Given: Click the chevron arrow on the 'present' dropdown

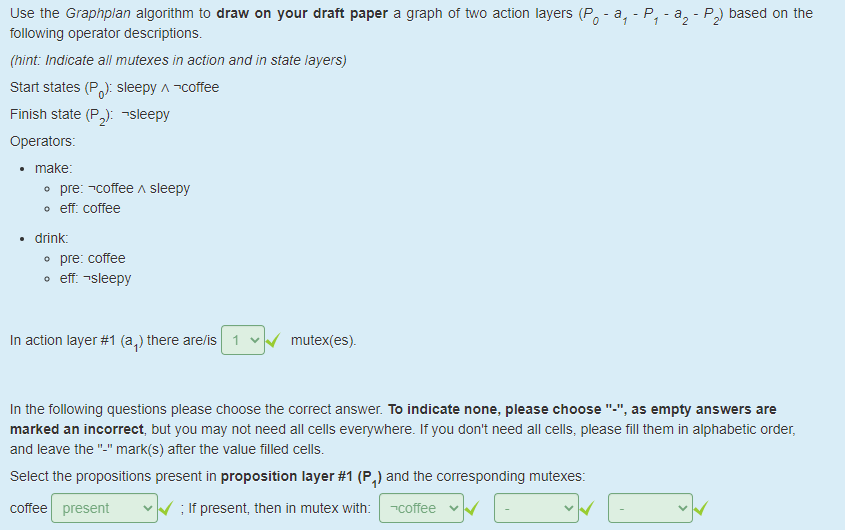Looking at the screenshot, I should (x=147, y=508).
